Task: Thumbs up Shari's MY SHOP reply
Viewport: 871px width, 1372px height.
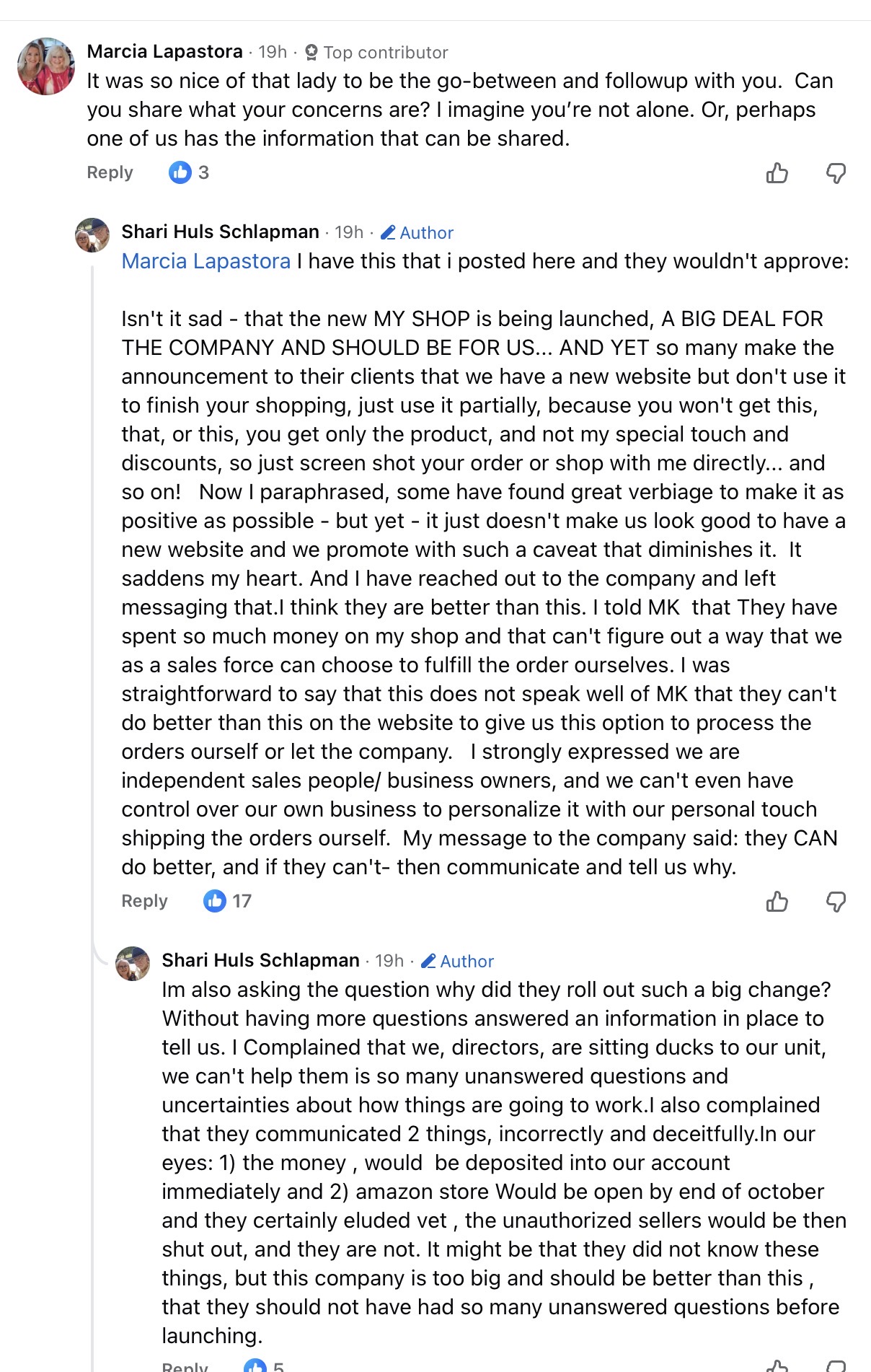Action: 777,902
